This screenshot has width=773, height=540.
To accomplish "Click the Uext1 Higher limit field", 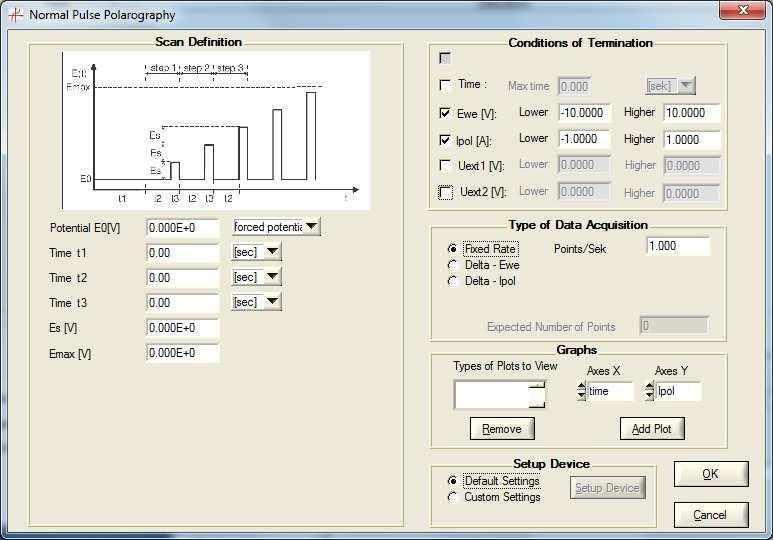I will (x=692, y=166).
